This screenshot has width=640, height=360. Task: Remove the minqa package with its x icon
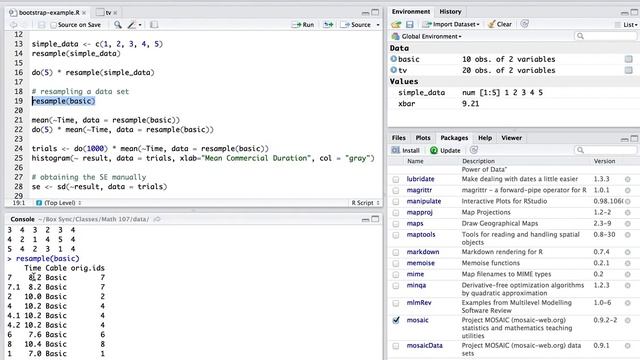(628, 286)
